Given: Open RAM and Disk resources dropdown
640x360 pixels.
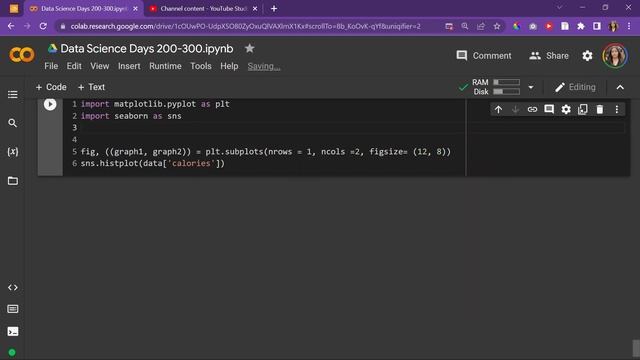Looking at the screenshot, I should point(531,87).
